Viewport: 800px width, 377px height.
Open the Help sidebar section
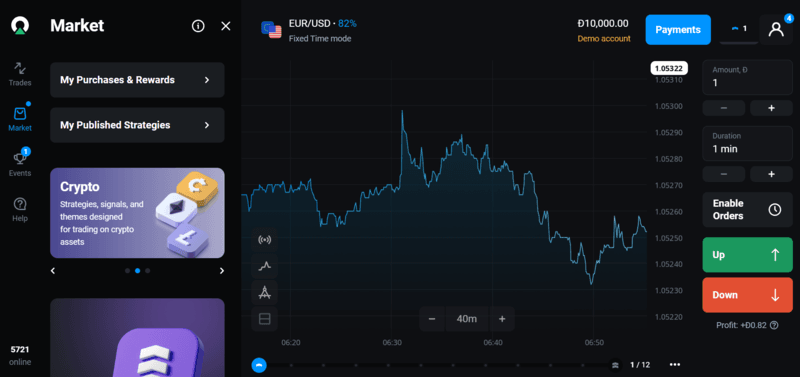coord(20,210)
